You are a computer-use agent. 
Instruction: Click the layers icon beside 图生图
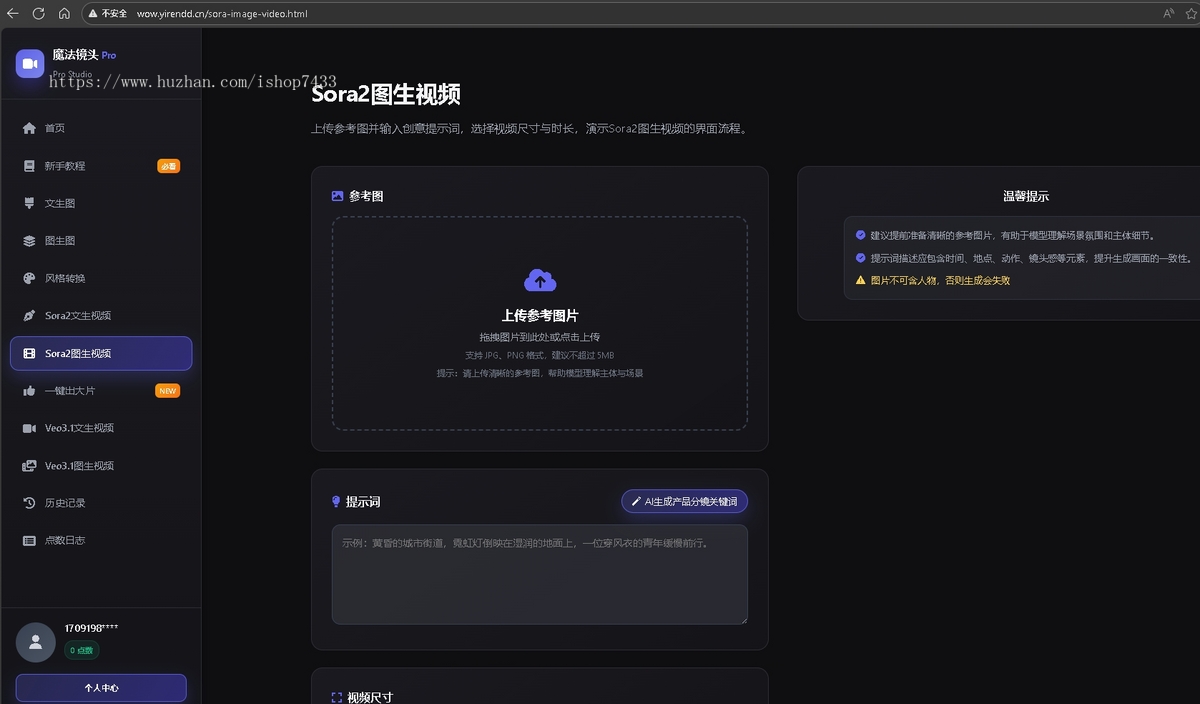point(29,241)
